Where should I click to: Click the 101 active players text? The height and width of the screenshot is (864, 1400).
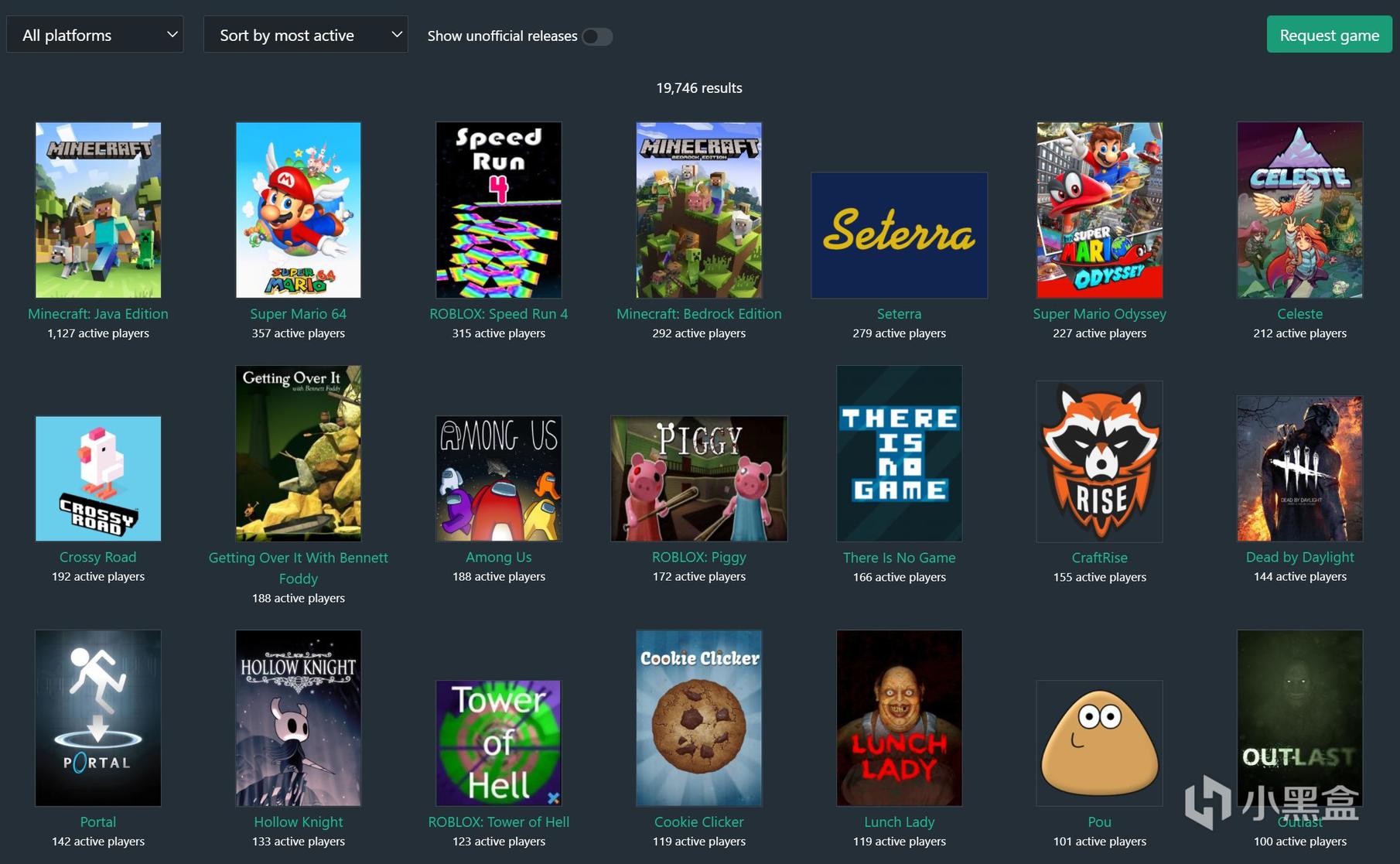1100,842
